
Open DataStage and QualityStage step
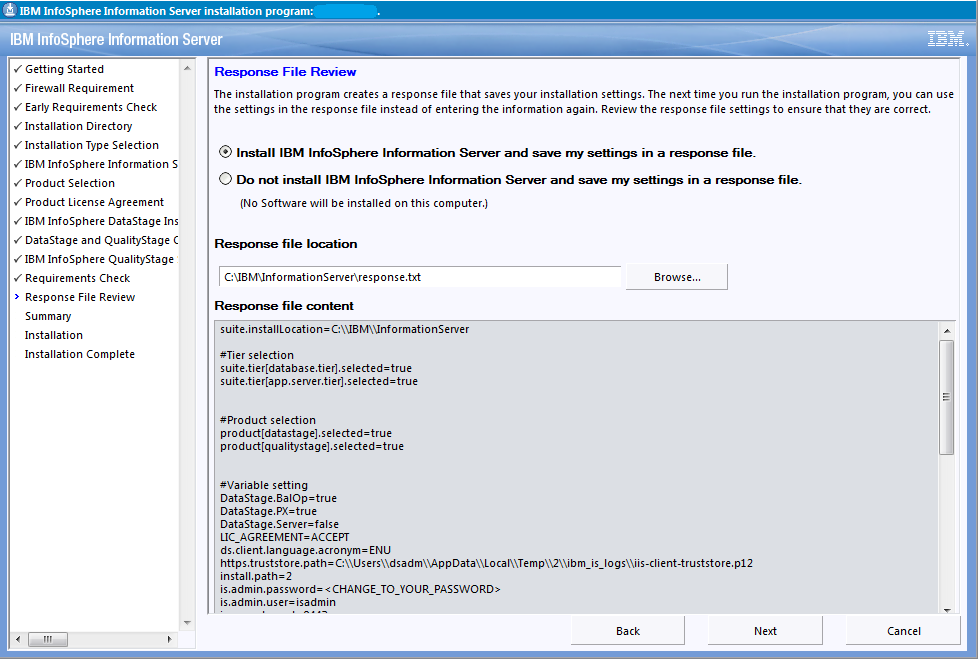coord(101,240)
